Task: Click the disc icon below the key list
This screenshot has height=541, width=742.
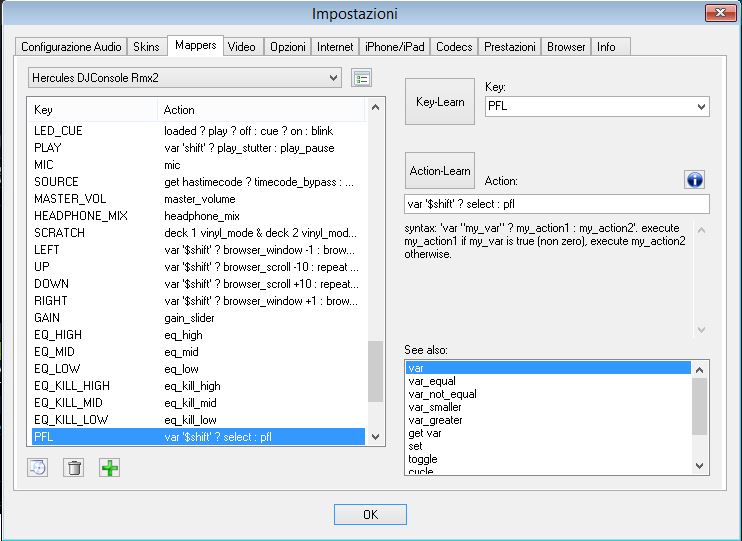Action: point(38,467)
